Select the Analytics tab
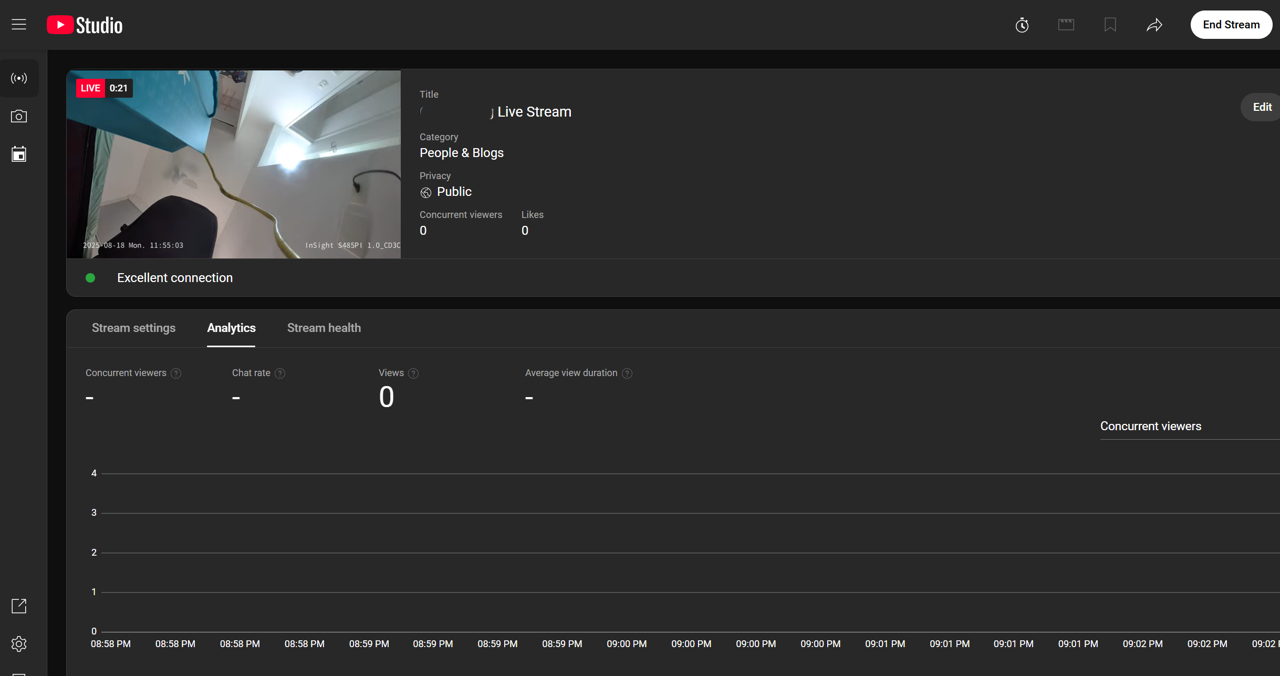 tap(231, 328)
